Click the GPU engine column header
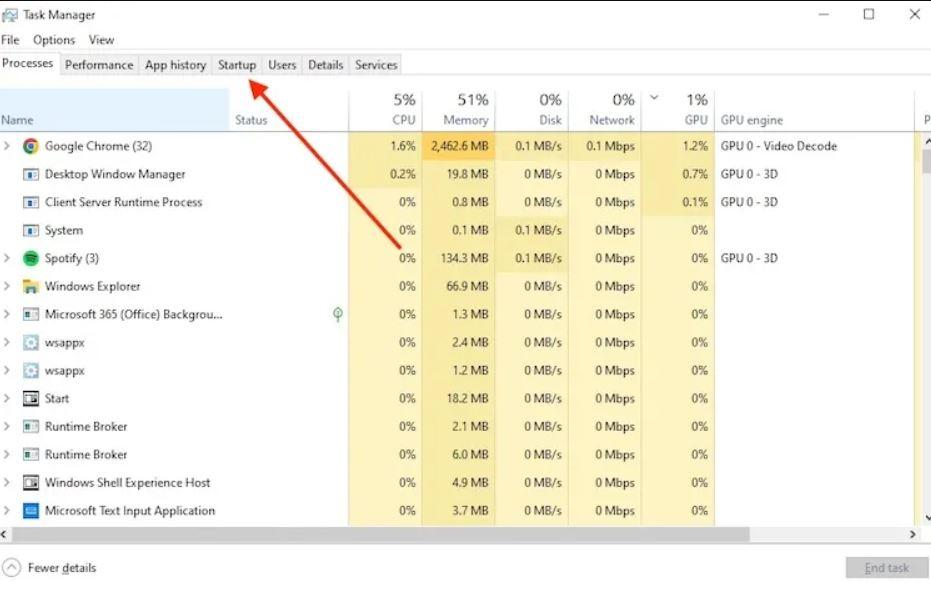931x590 pixels. click(814, 110)
